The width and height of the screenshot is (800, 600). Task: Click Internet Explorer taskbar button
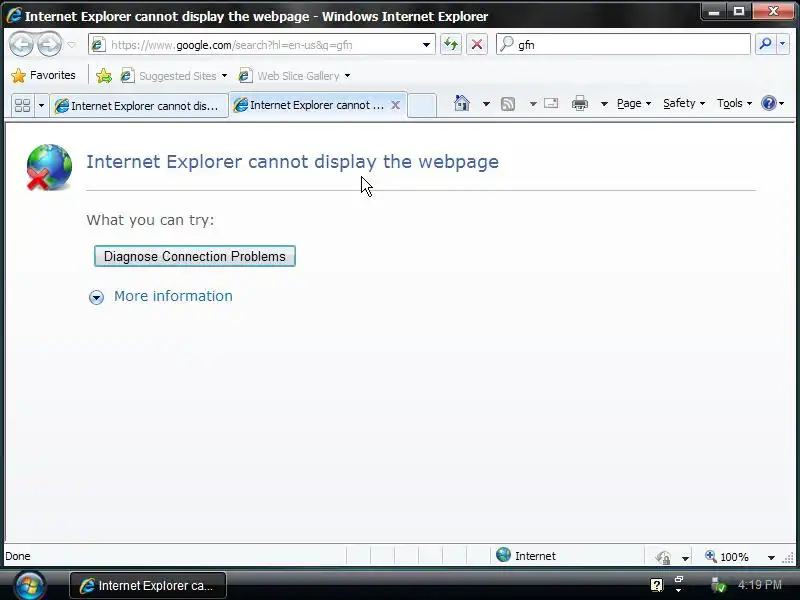tap(147, 585)
